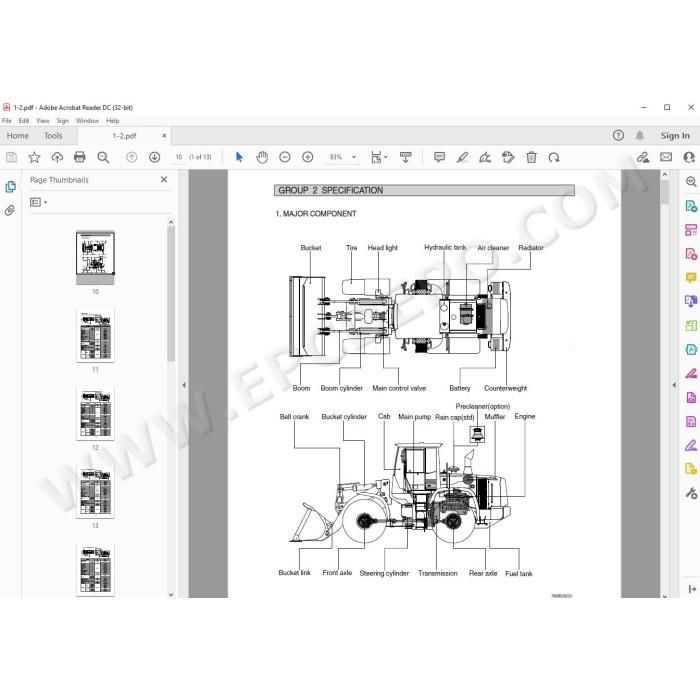Image resolution: width=700 pixels, height=700 pixels.
Task: Click the user account icon
Action: pos(689,157)
